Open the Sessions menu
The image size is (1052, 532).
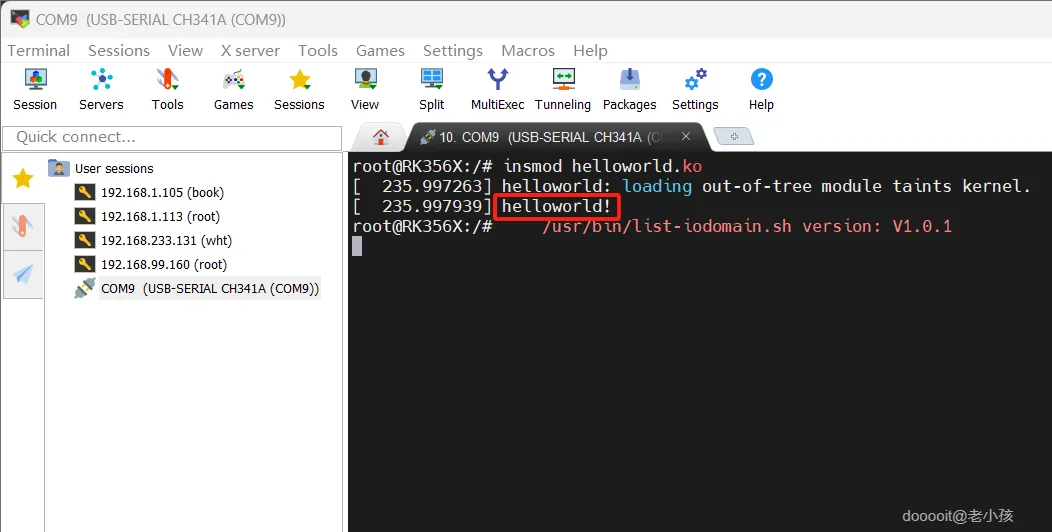point(119,50)
